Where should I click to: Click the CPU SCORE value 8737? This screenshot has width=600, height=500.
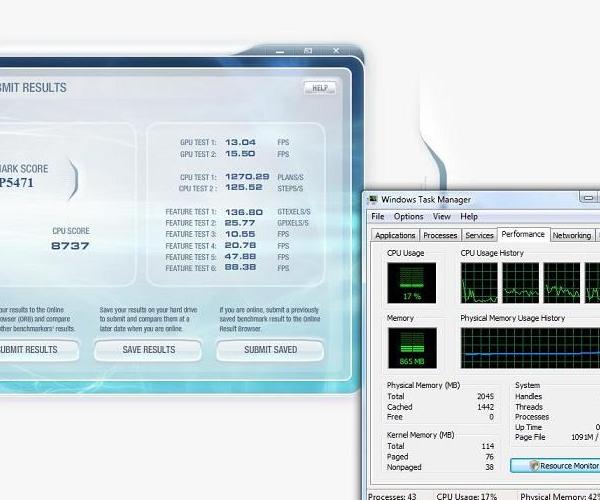coord(70,246)
